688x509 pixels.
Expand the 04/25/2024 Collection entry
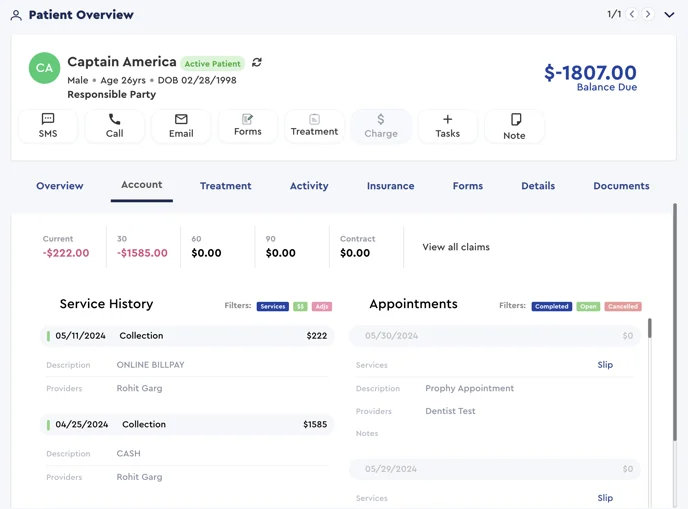pos(187,424)
